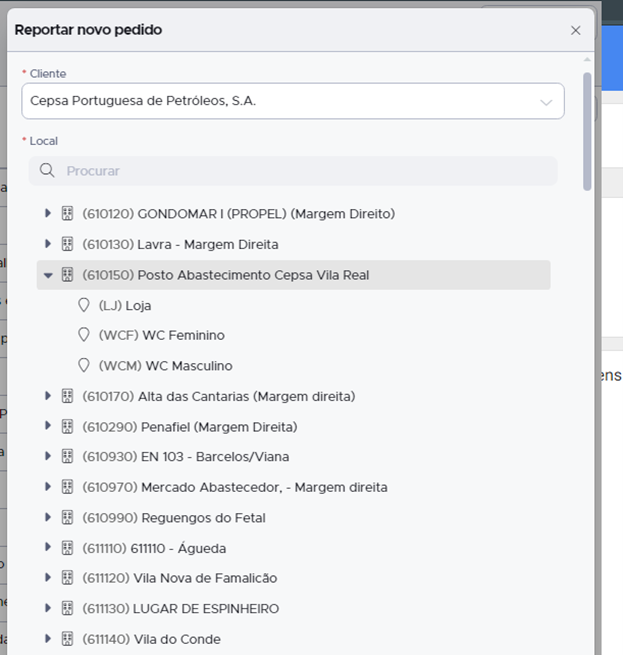Select (610170) Alta das Cantarias (Margem direita)
This screenshot has height=655, width=623.
[219, 396]
